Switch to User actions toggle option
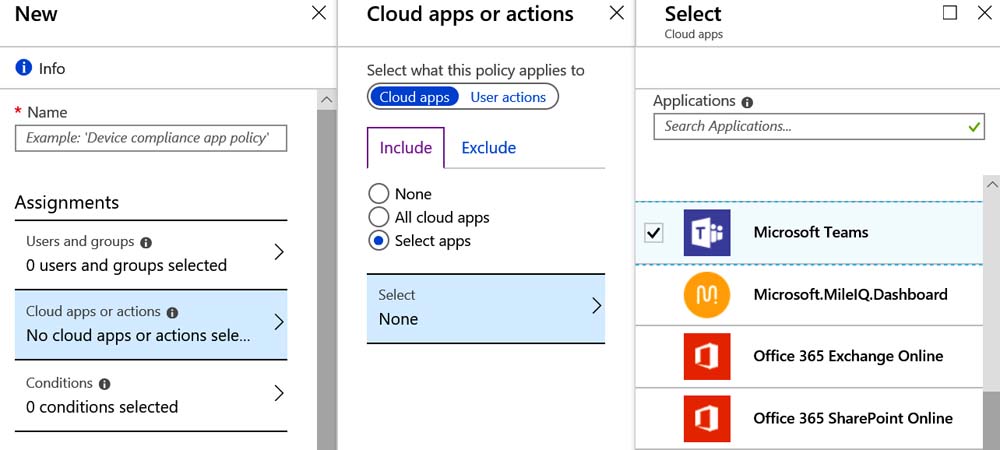Screen dimensions: 1000x450 point(508,97)
